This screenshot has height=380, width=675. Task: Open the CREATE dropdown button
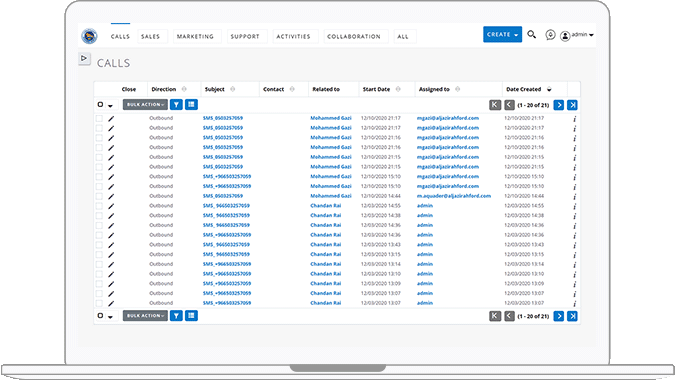click(502, 34)
